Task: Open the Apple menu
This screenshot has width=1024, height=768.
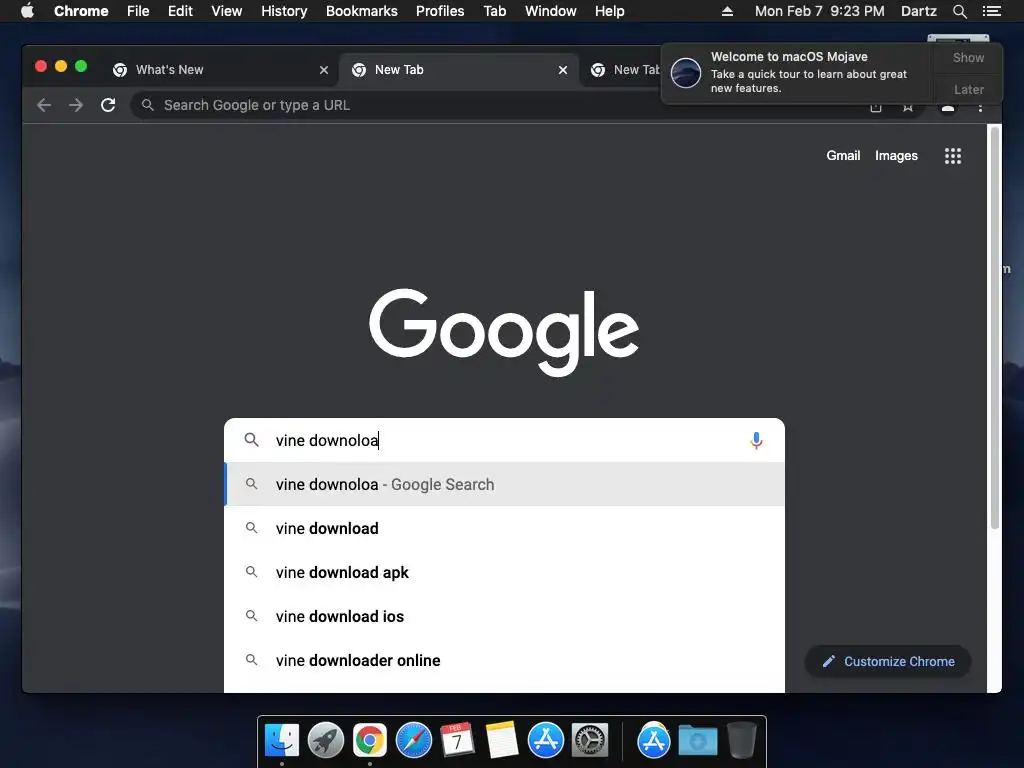Action: [27, 11]
